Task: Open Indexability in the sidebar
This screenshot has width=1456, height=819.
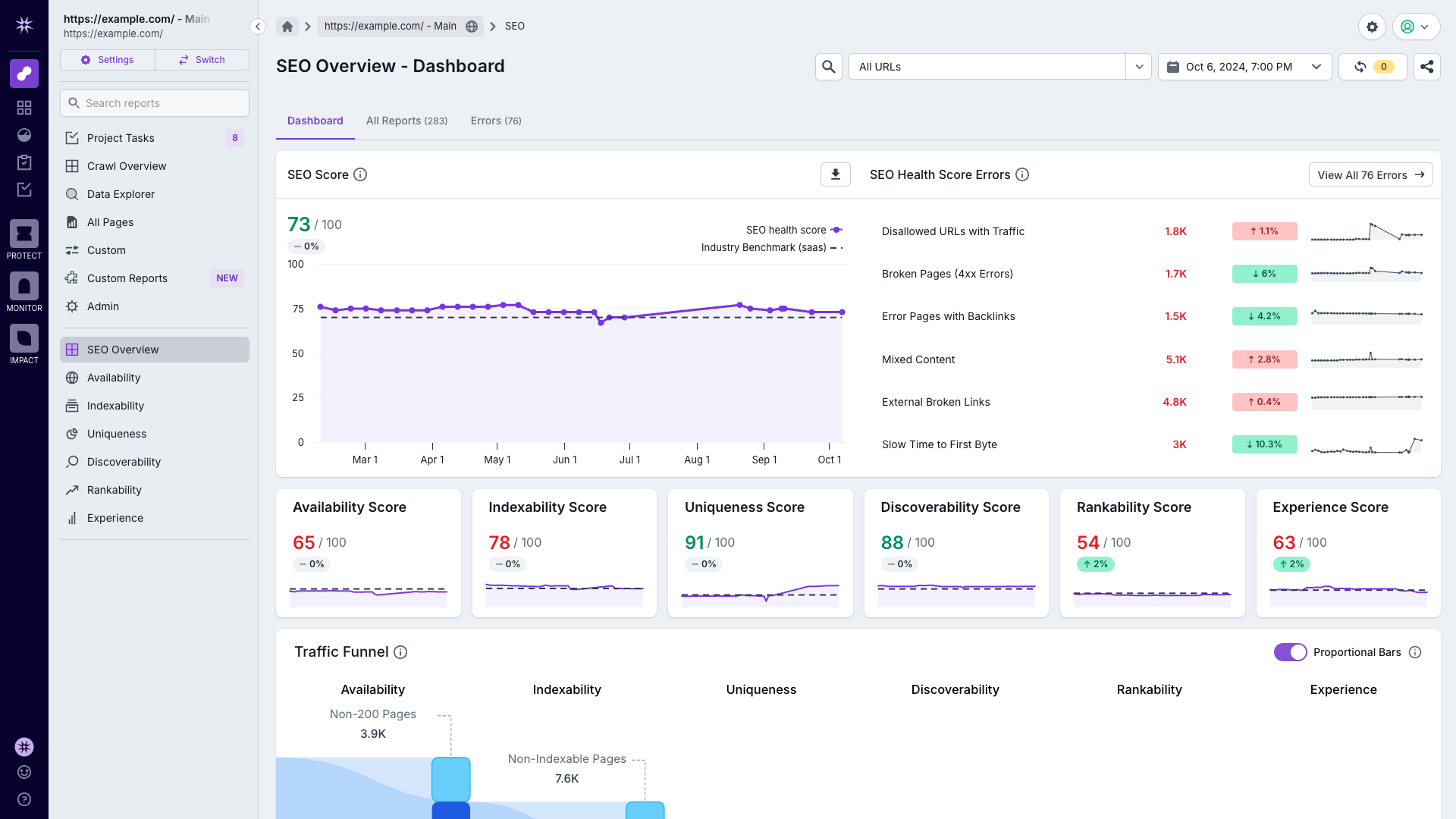Action: pyautogui.click(x=115, y=406)
